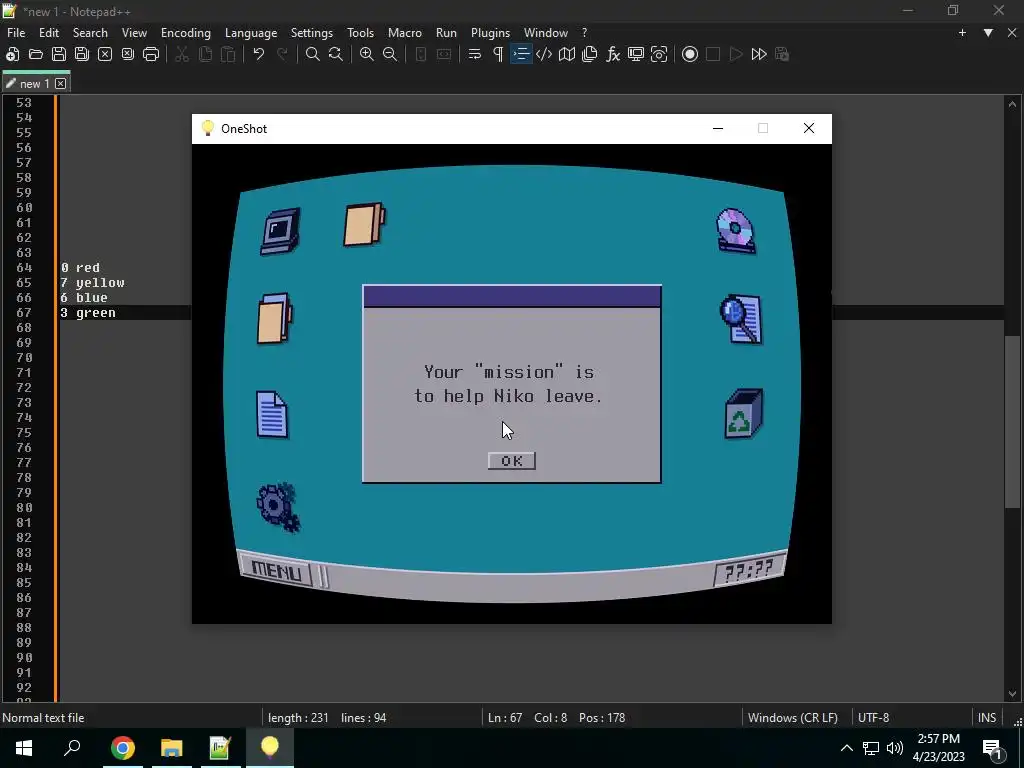Click the volume speaker tray icon
This screenshot has height=768, width=1024.
[895, 748]
